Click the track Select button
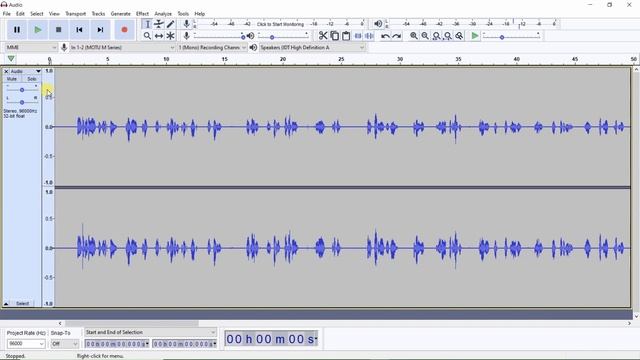 tap(22, 304)
